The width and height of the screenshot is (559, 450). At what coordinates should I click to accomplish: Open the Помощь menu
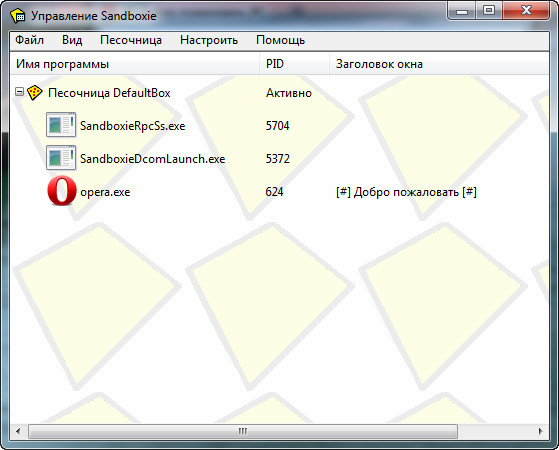pyautogui.click(x=281, y=40)
